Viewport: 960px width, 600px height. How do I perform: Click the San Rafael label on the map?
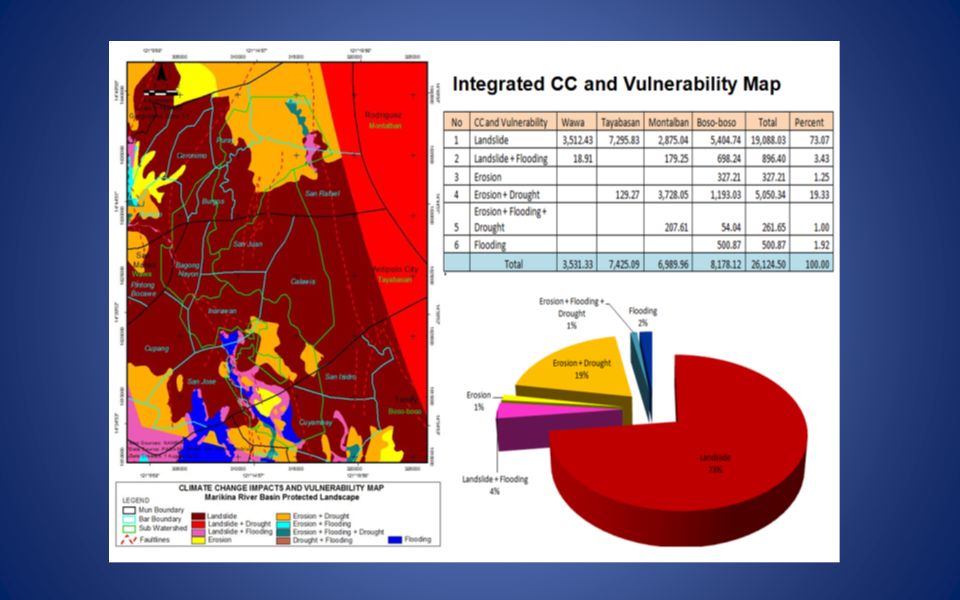coord(322,193)
